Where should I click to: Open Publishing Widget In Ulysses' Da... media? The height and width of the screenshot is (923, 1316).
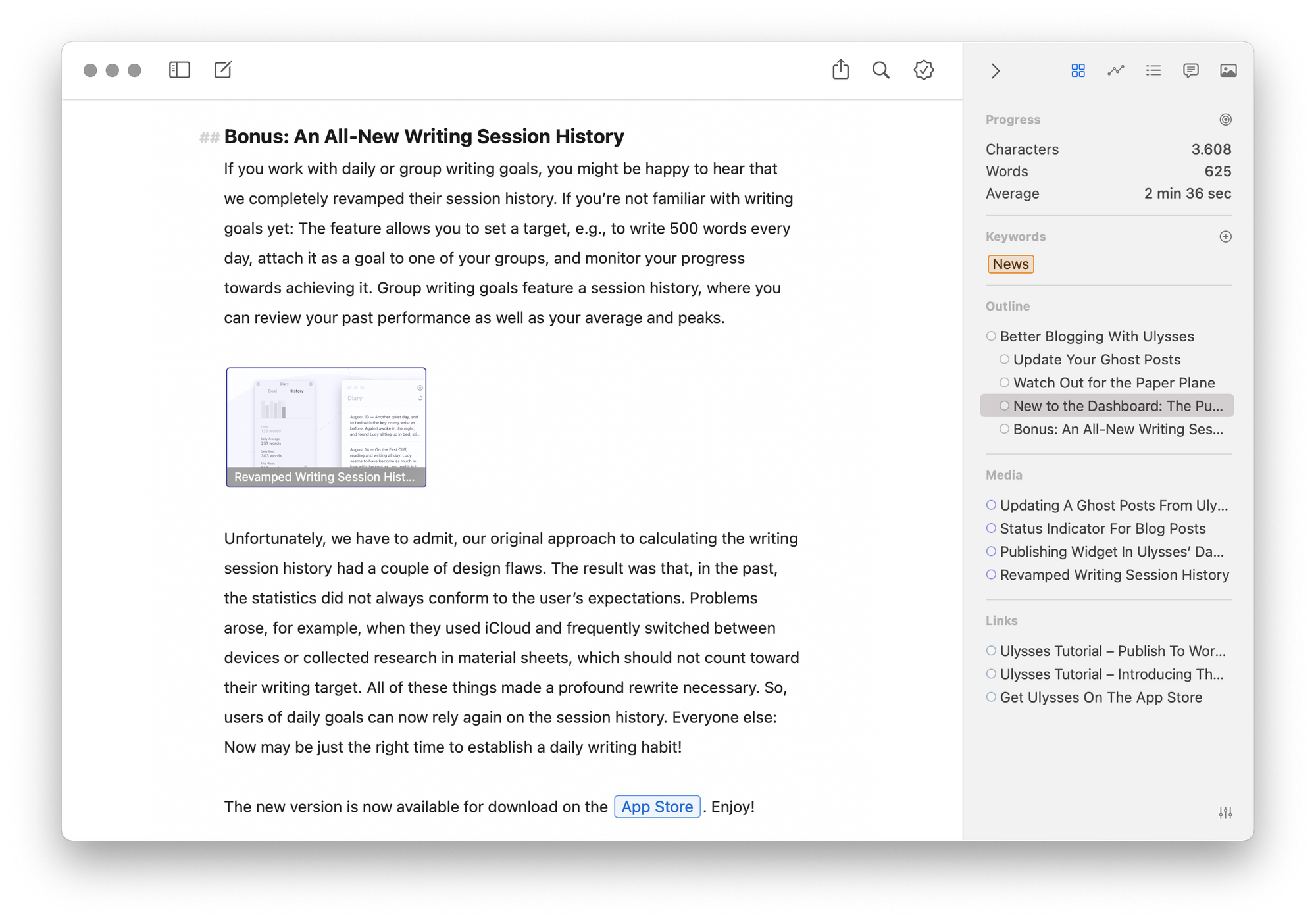pos(1111,551)
